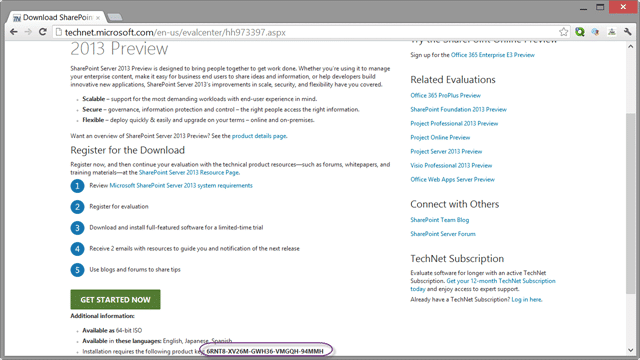
Task: Click the browser forward arrow
Action: pos(28,32)
